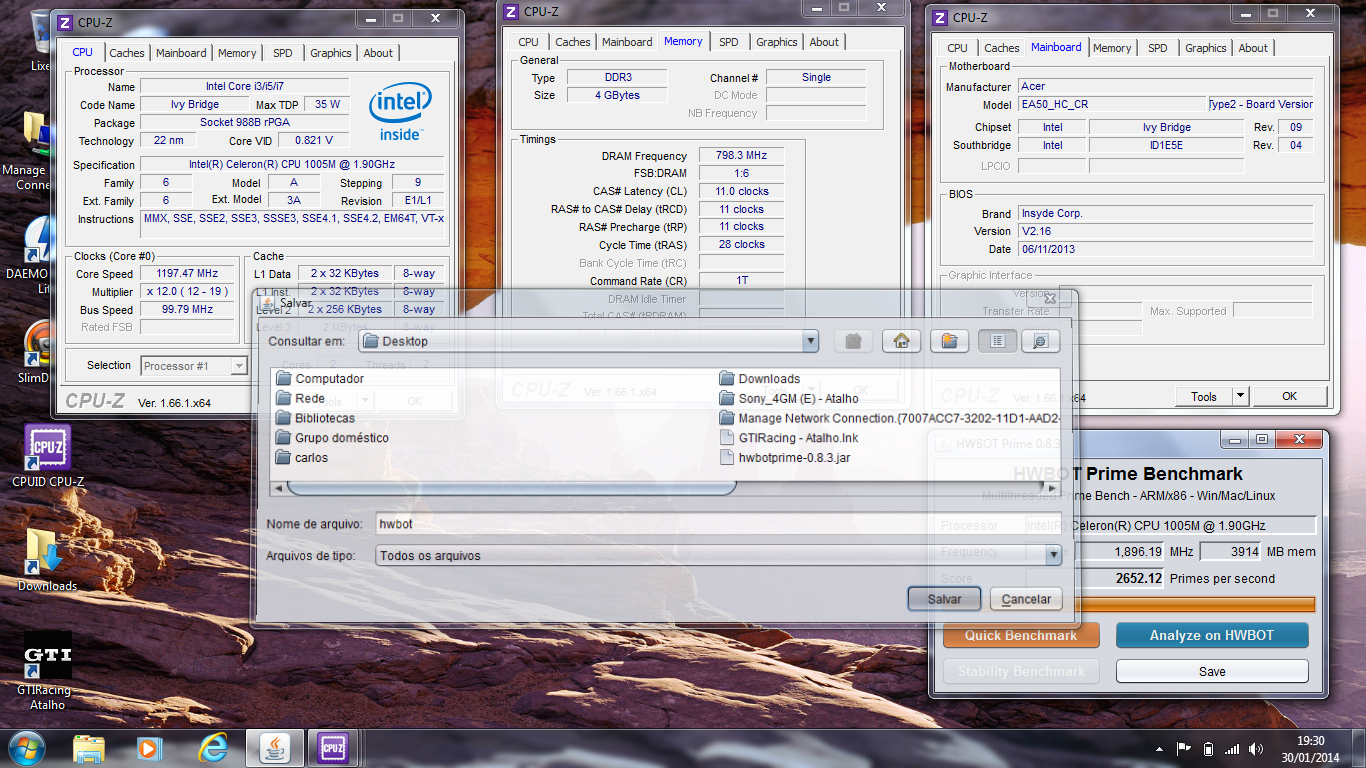The height and width of the screenshot is (768, 1366).
Task: Click Quick Benchmark in HWBOT Prime
Action: click(1021, 635)
